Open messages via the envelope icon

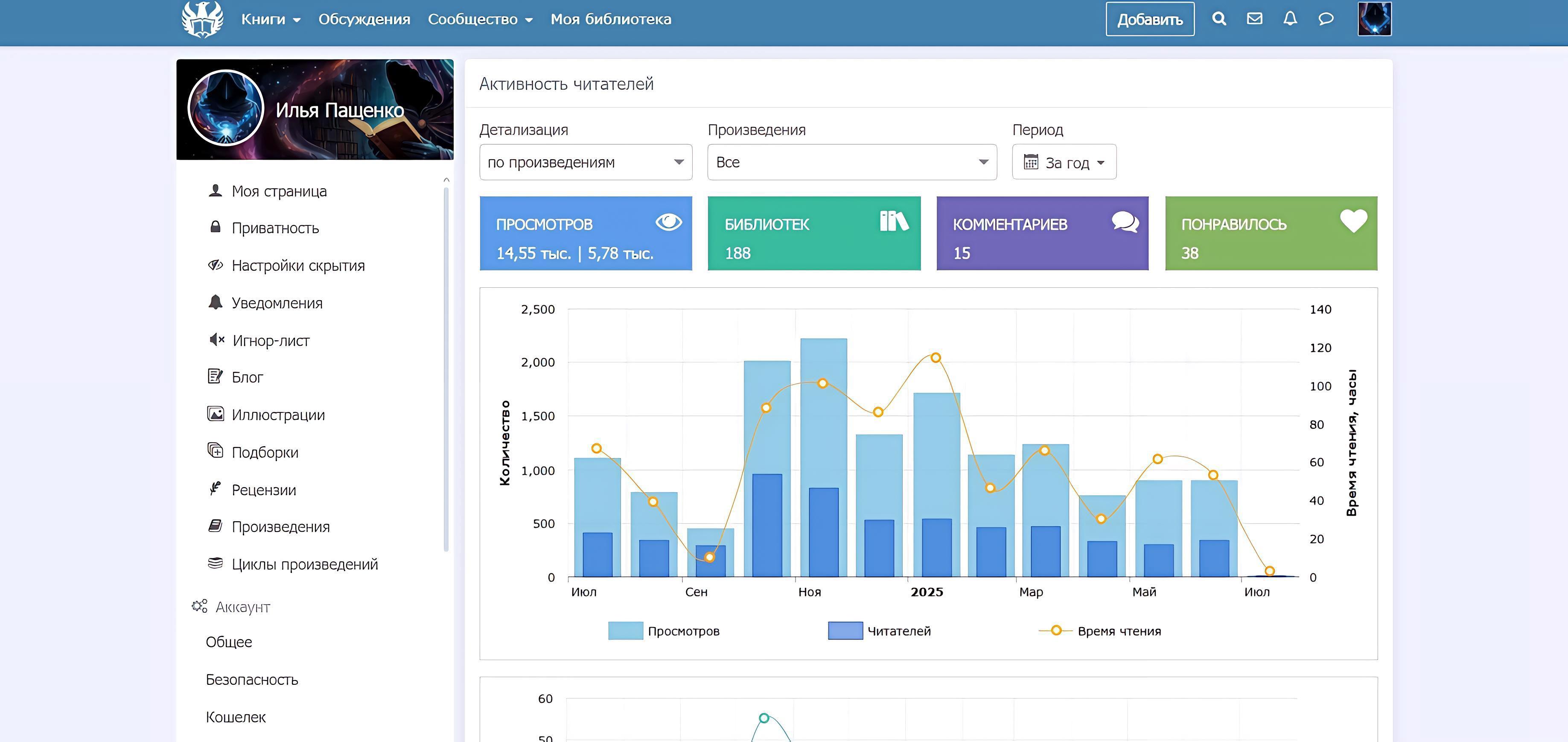click(x=1254, y=19)
